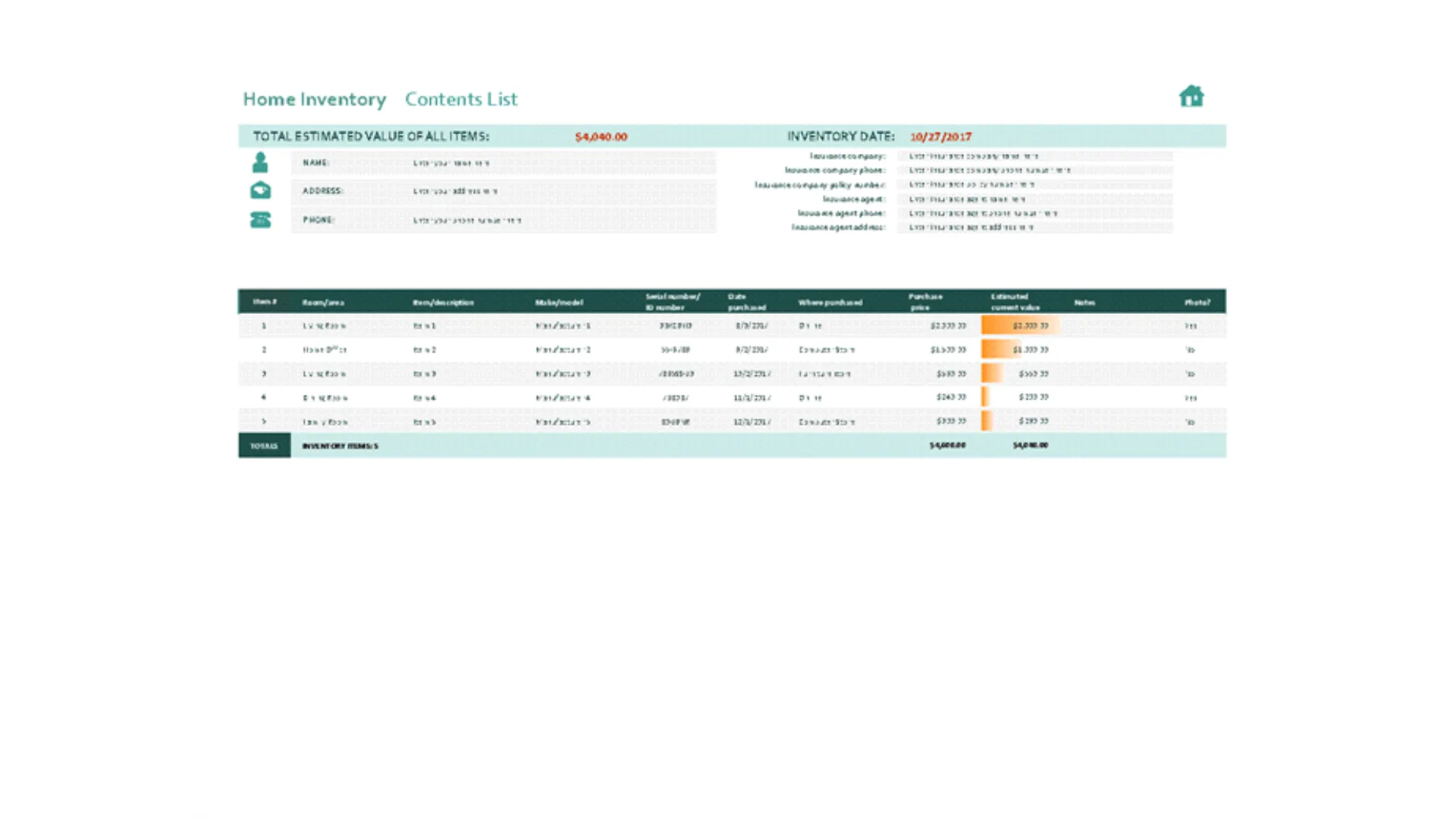Click the 'Home Inventory' title text
Screen dimensions: 1456x819
[x=314, y=99]
